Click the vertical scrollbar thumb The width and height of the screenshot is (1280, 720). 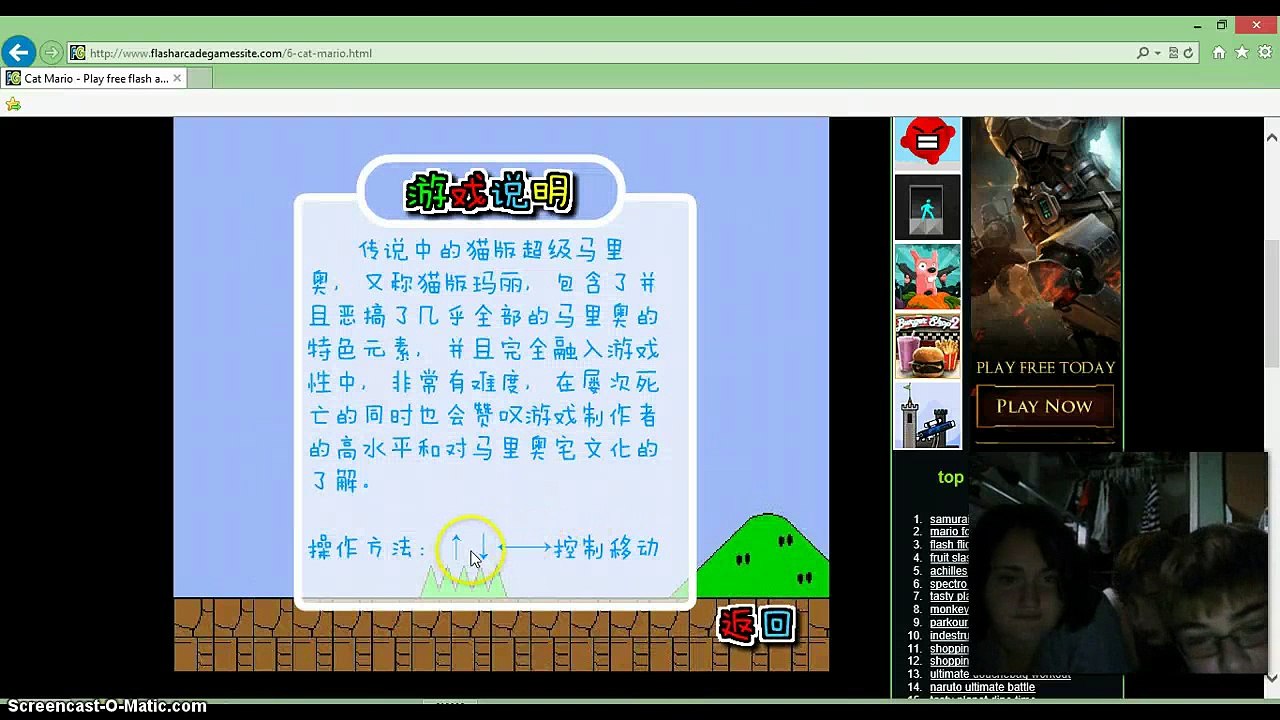click(1271, 304)
